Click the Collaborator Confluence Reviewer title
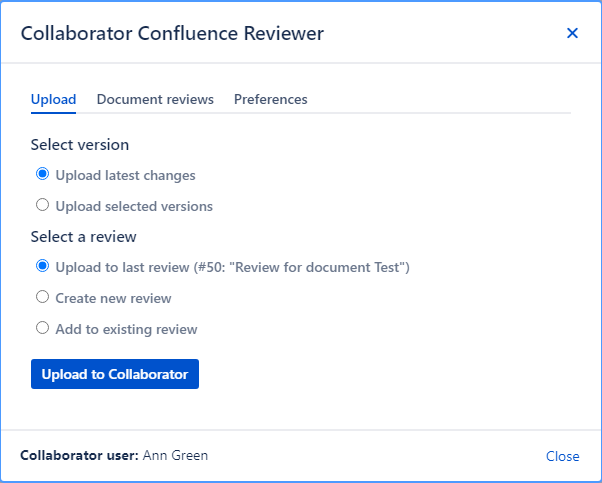 172,34
